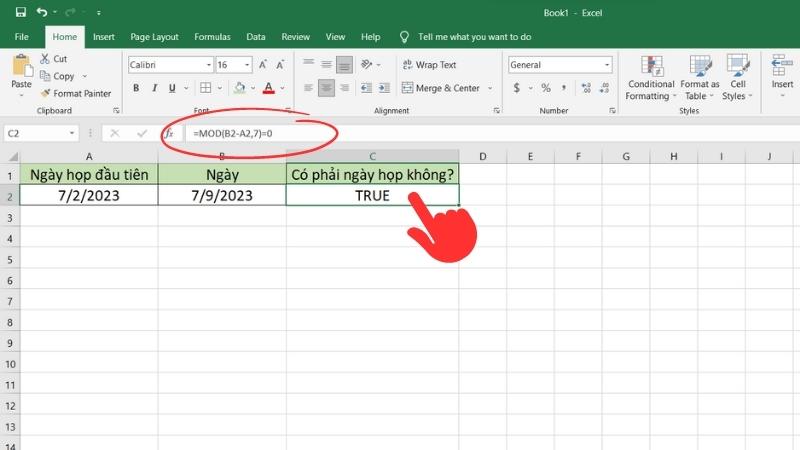Toggle Italic formatting

tap(152, 88)
